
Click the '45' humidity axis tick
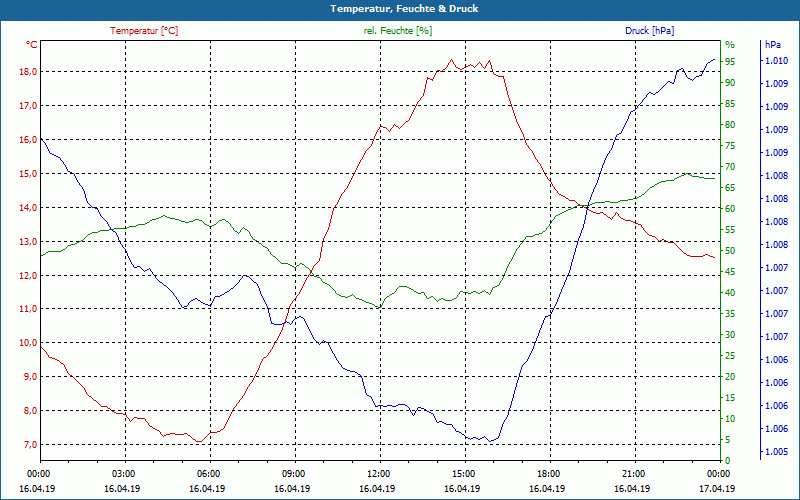click(730, 272)
